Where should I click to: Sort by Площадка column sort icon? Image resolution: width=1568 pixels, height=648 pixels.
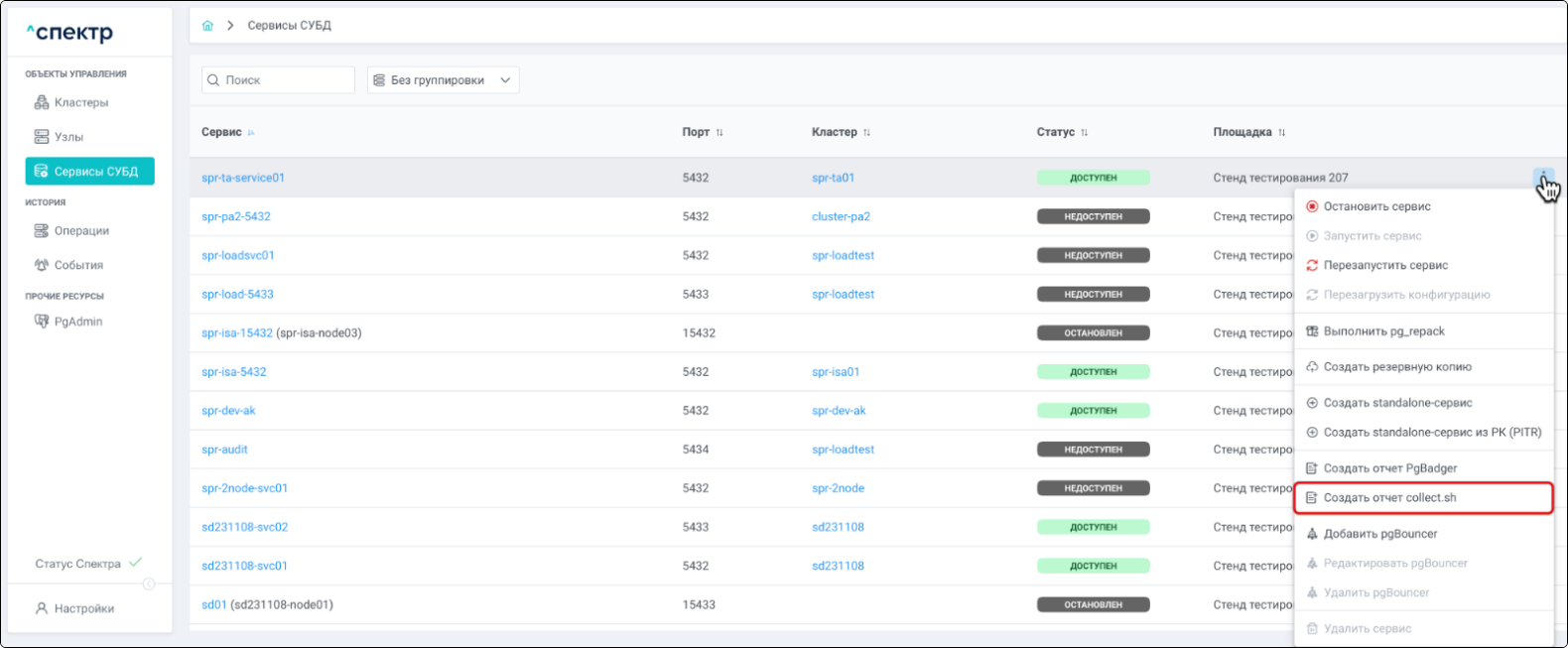[x=1281, y=133]
